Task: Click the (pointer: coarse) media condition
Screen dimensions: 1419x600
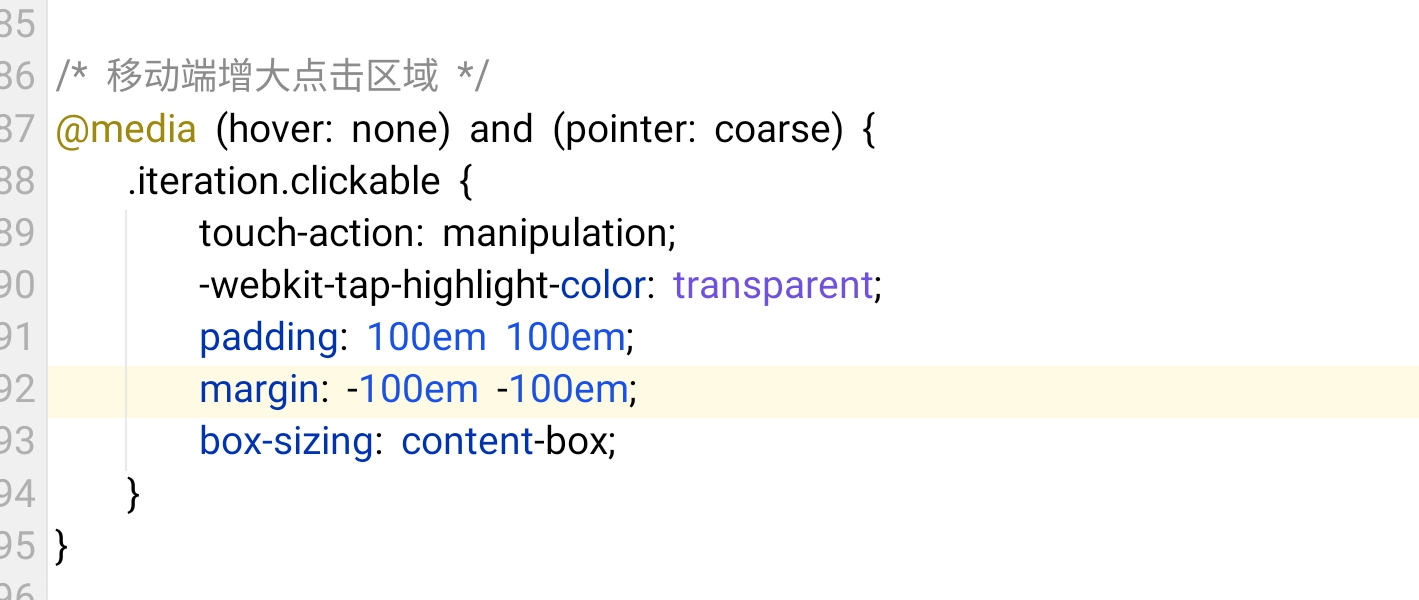Action: click(698, 129)
